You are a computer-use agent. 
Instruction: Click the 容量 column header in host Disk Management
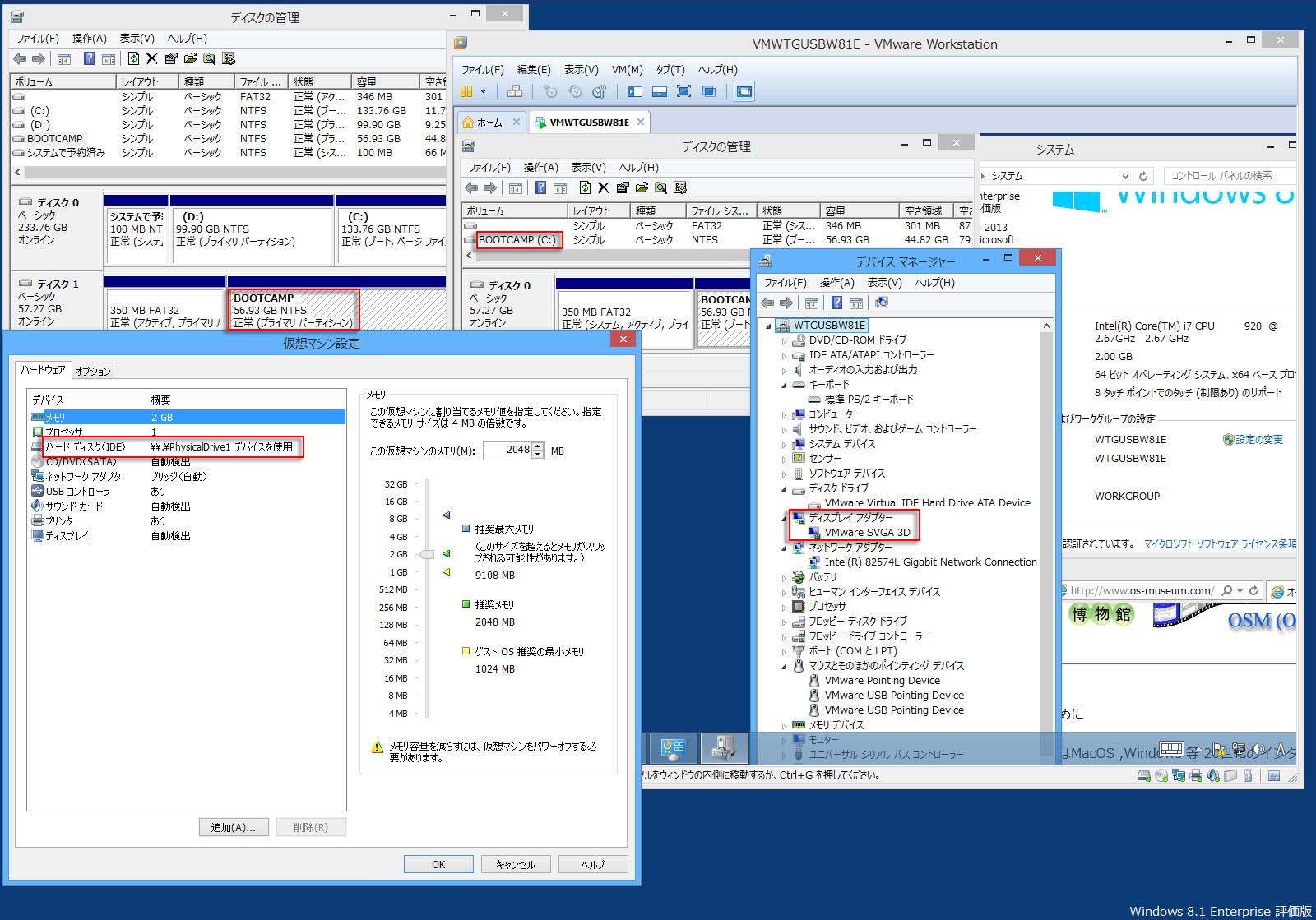[x=386, y=82]
